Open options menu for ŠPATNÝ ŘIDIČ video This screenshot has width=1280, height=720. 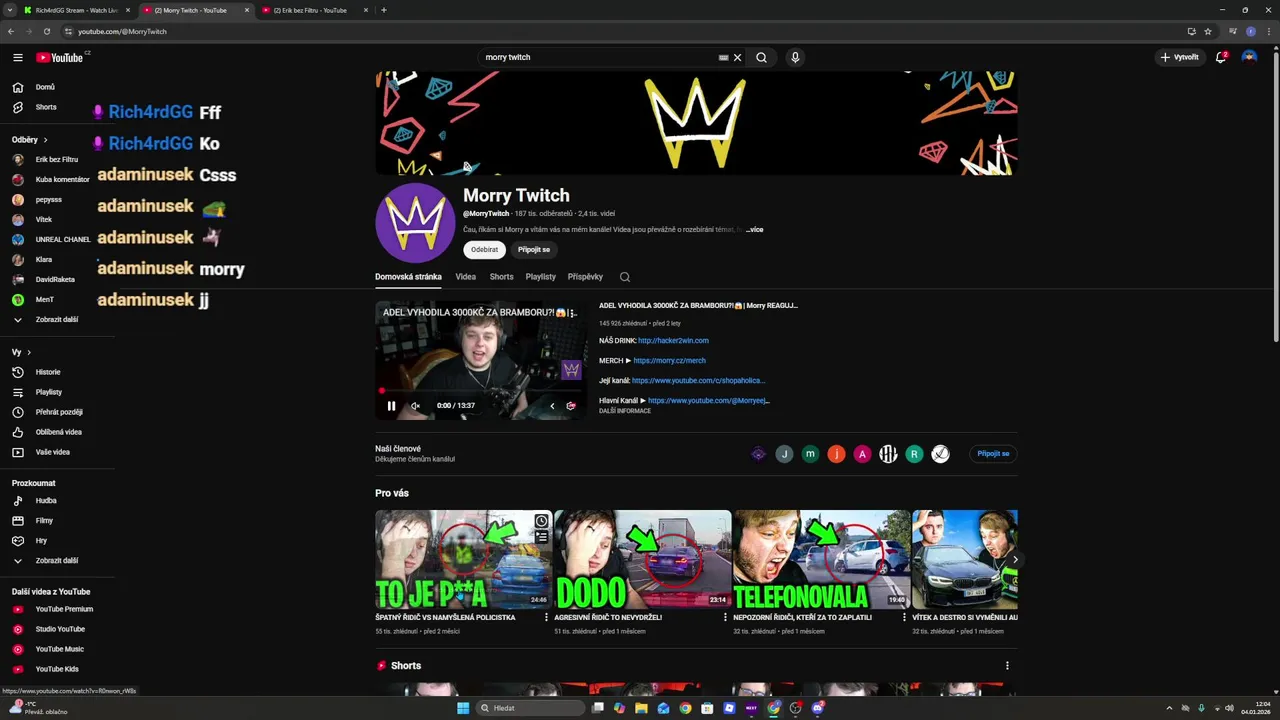coord(546,618)
